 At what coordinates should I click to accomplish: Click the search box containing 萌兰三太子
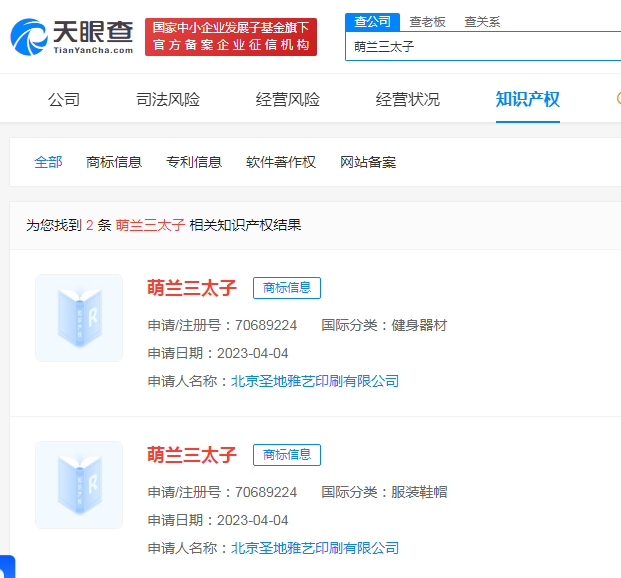483,46
